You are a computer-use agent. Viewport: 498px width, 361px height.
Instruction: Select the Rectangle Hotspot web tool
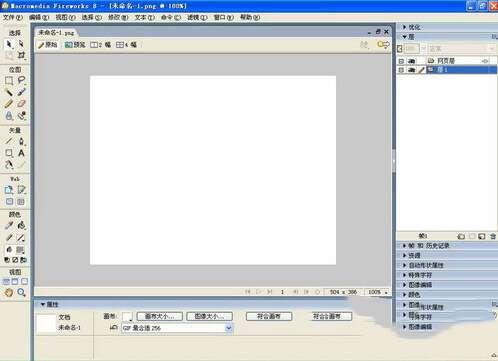[x=9, y=190]
